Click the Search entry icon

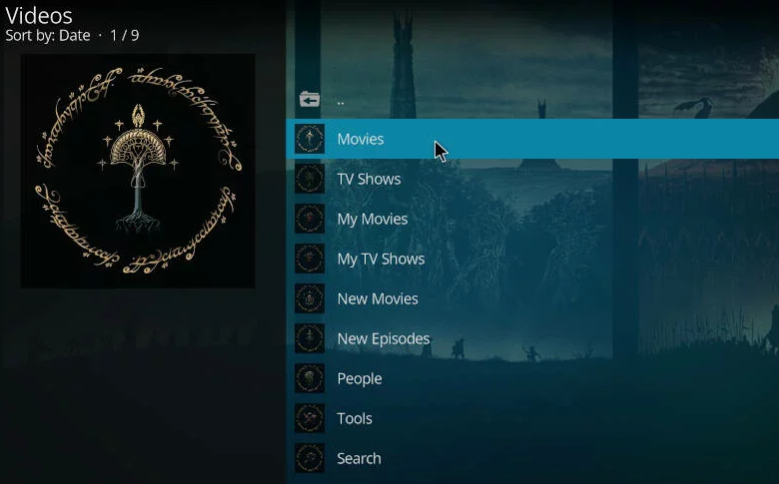(x=310, y=458)
